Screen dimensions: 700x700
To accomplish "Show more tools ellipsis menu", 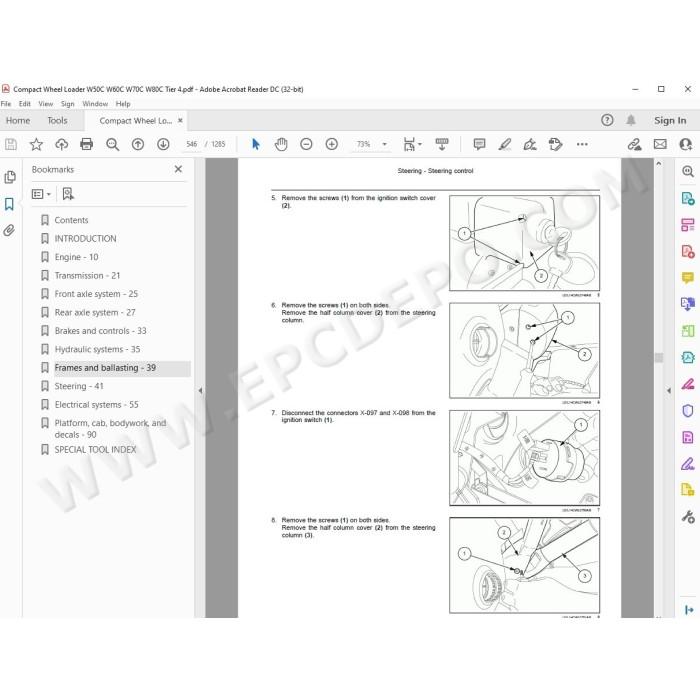I will coord(582,144).
